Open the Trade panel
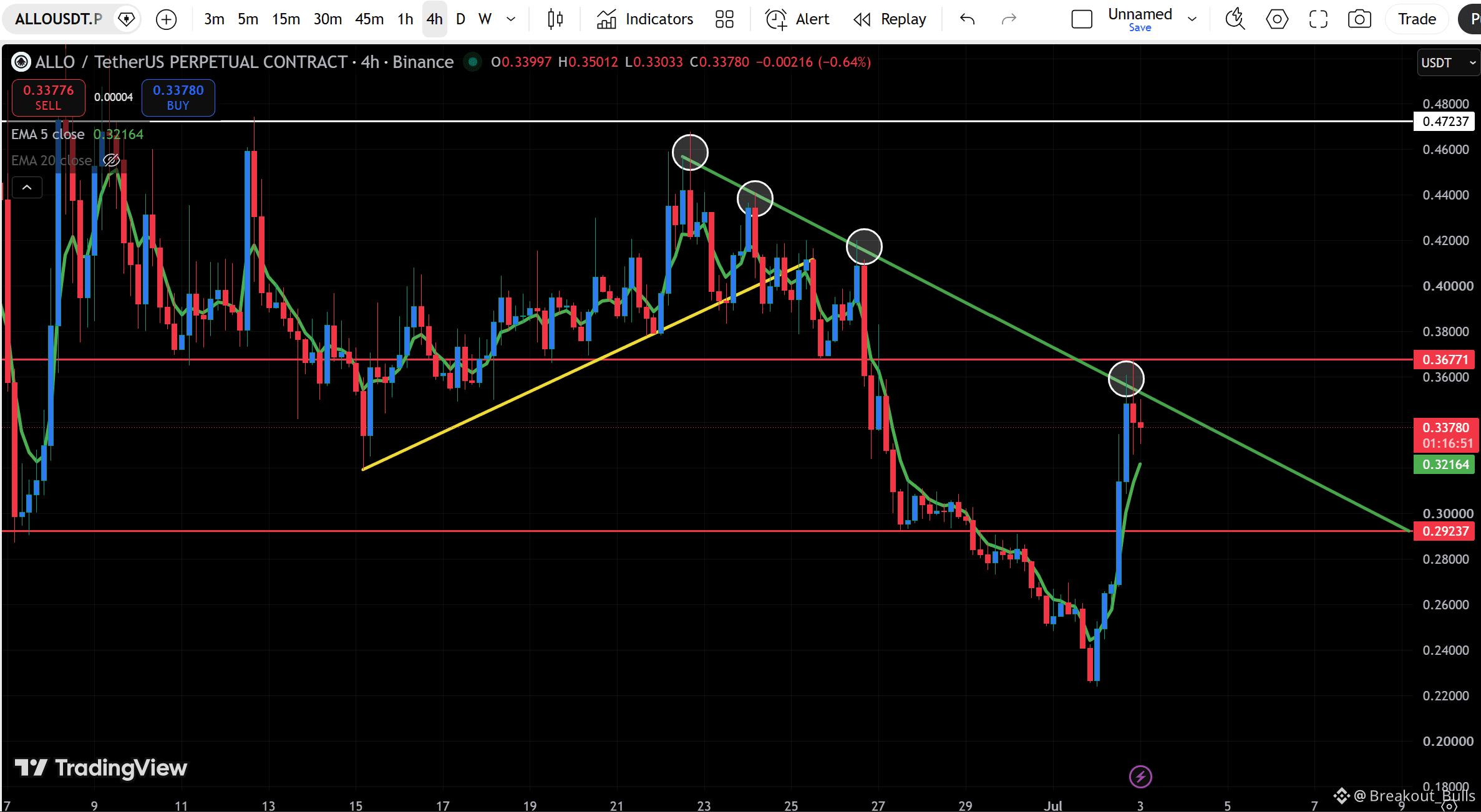The image size is (1481, 812). tap(1417, 19)
